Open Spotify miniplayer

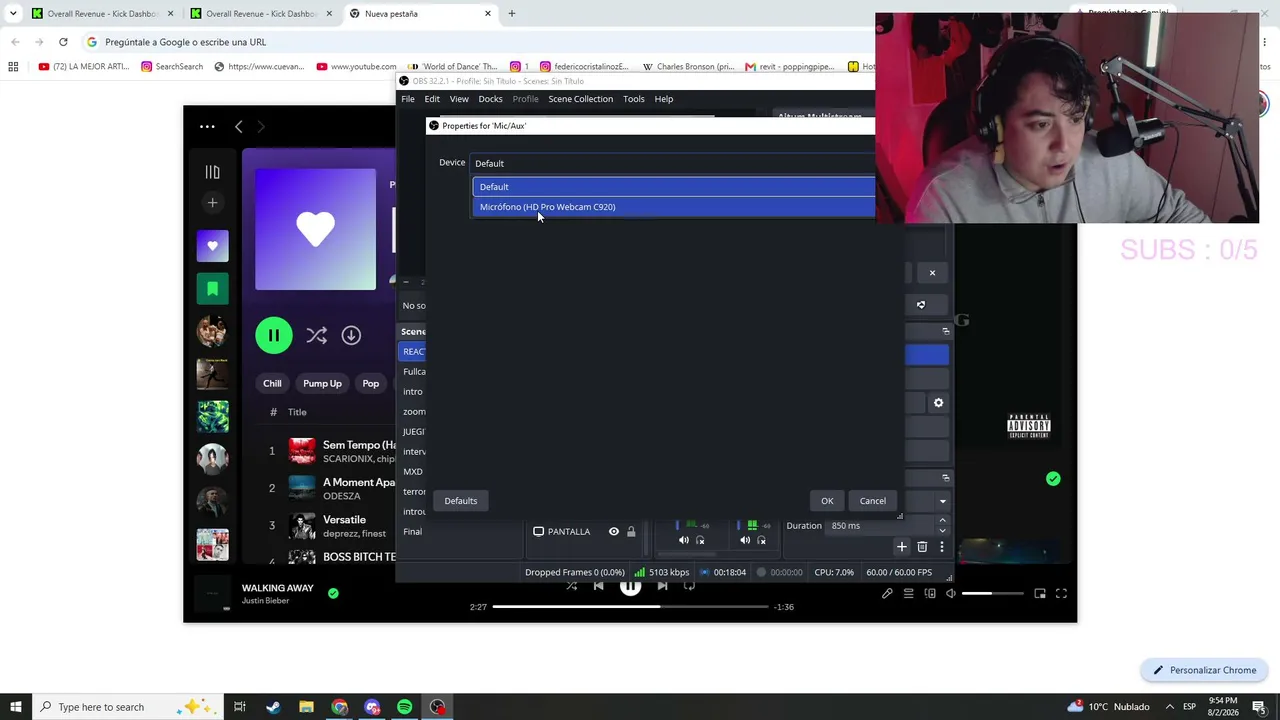(x=1040, y=594)
